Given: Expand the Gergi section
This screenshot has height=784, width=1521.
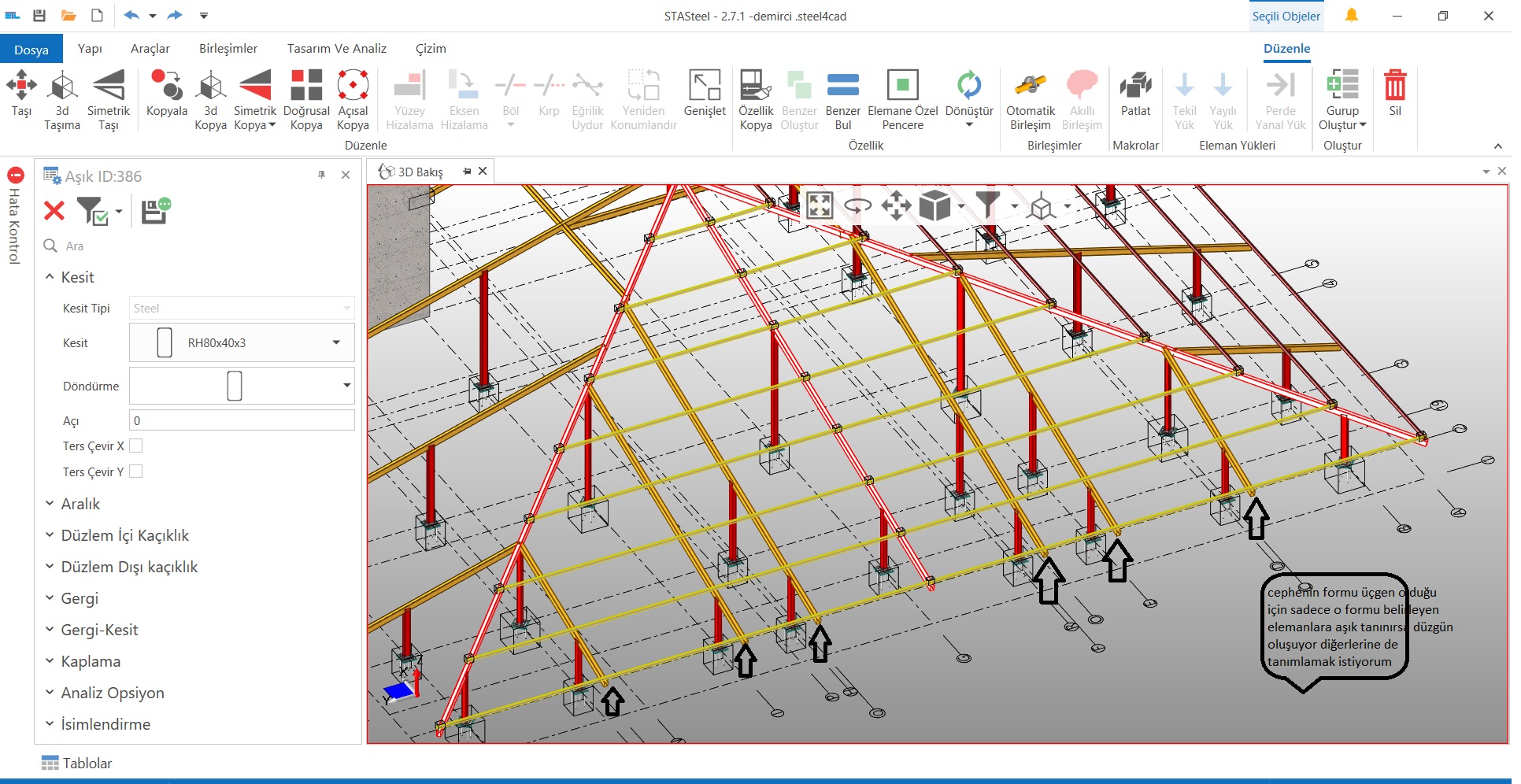Looking at the screenshot, I should [x=79, y=598].
